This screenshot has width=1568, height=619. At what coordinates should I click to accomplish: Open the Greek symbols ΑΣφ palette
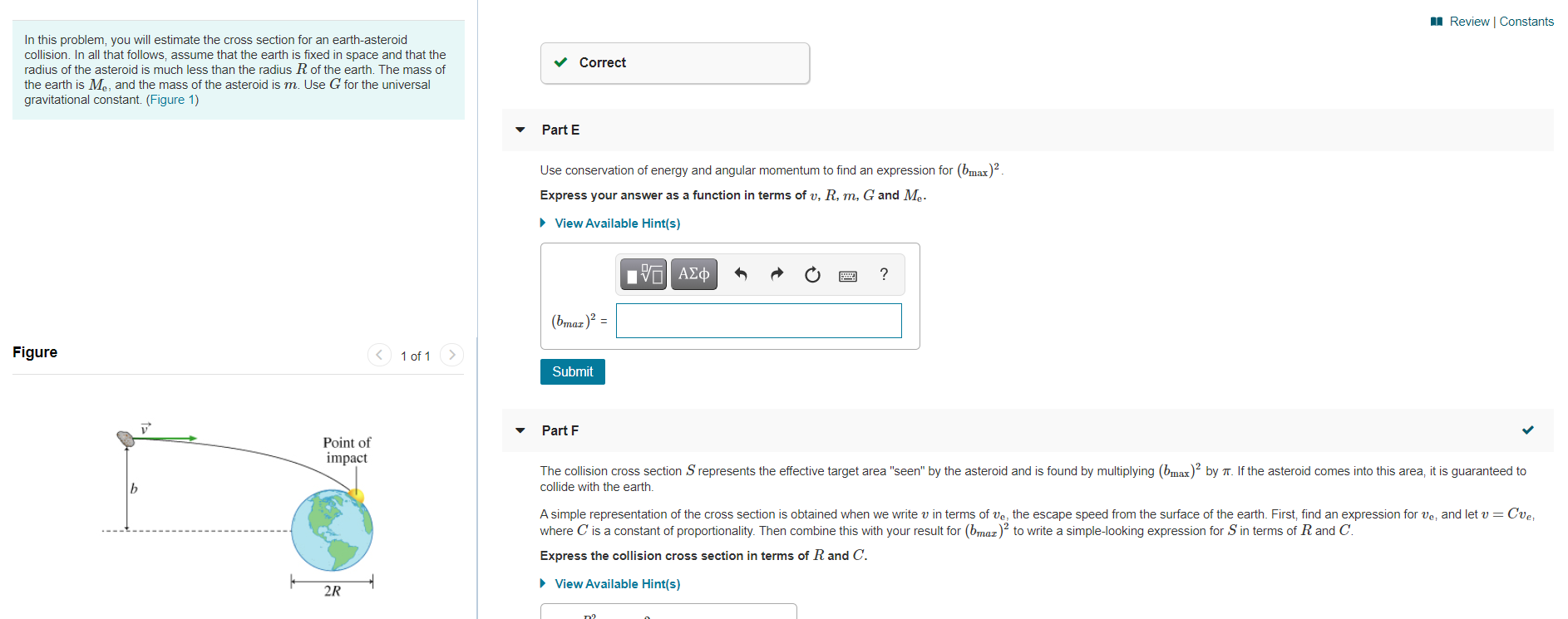[693, 274]
